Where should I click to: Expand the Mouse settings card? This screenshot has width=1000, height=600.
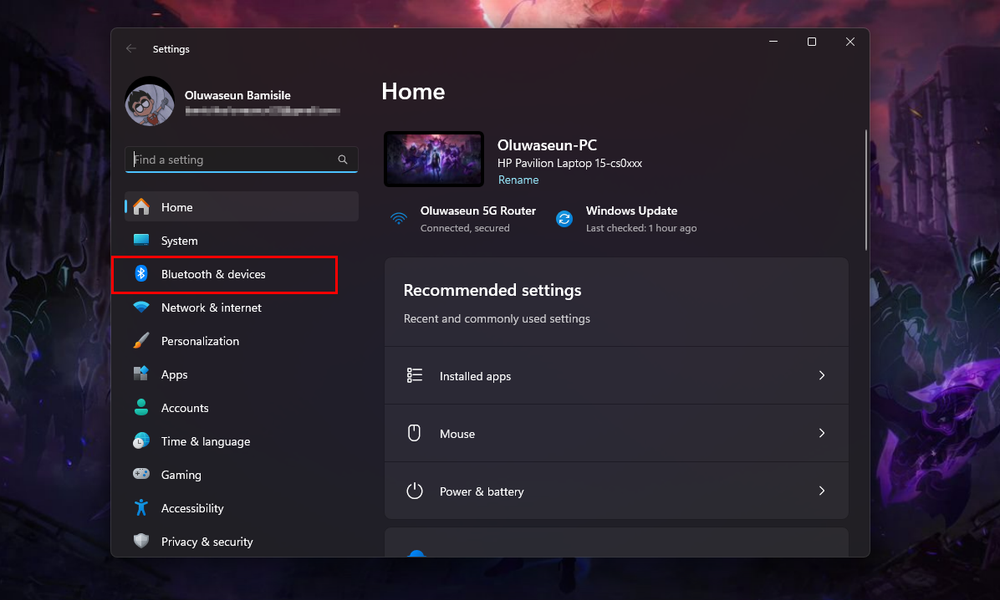tap(616, 433)
